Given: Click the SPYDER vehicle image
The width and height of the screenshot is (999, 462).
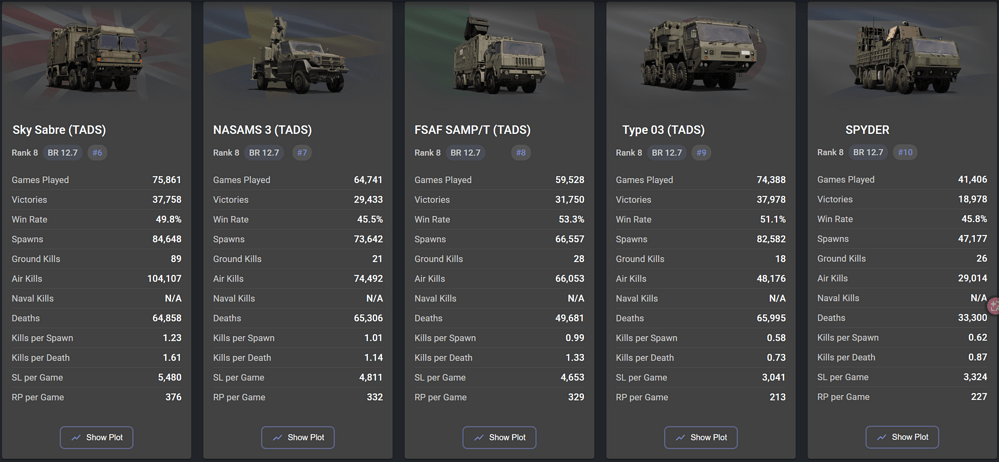Looking at the screenshot, I should [x=902, y=60].
